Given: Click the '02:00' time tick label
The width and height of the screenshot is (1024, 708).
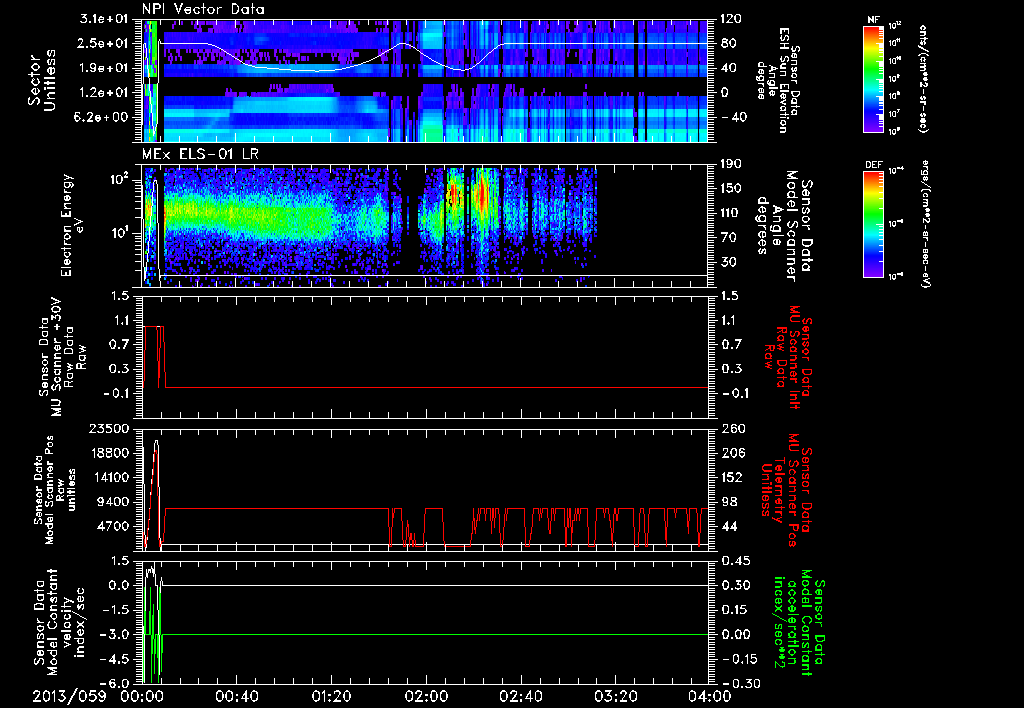Looking at the screenshot, I should tap(426, 696).
